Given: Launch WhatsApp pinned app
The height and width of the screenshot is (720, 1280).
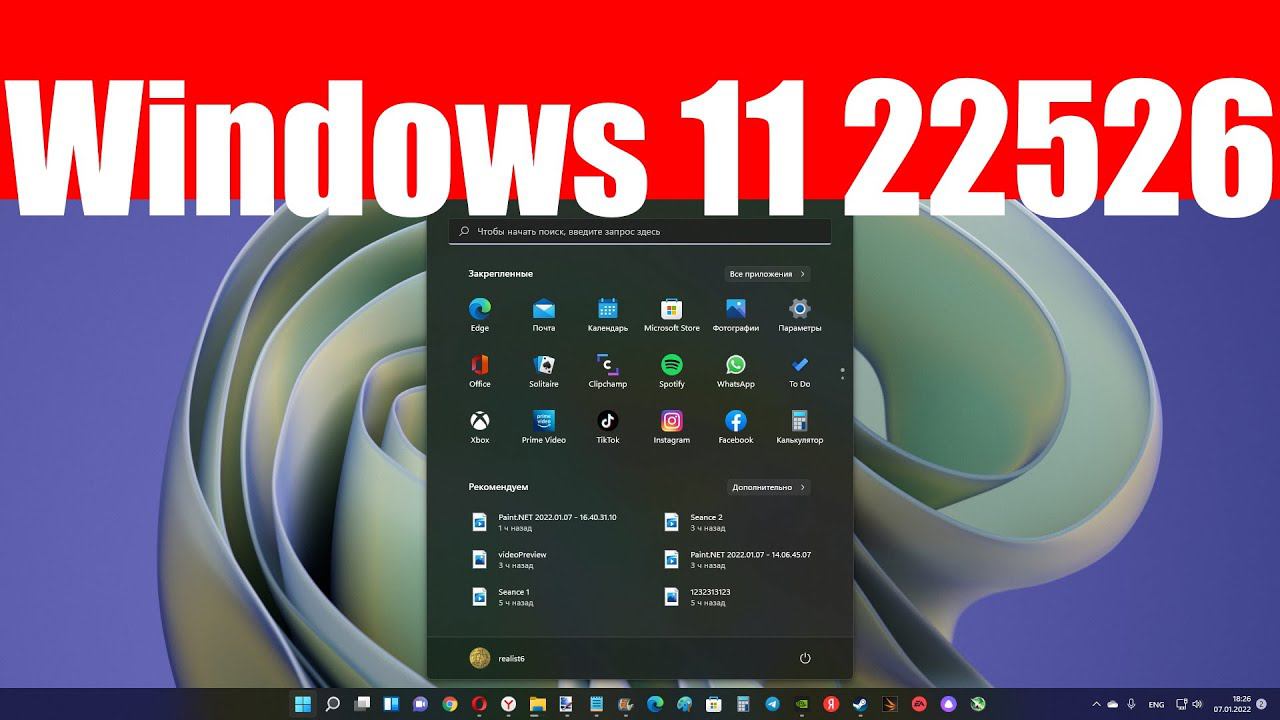Looking at the screenshot, I should (x=736, y=371).
